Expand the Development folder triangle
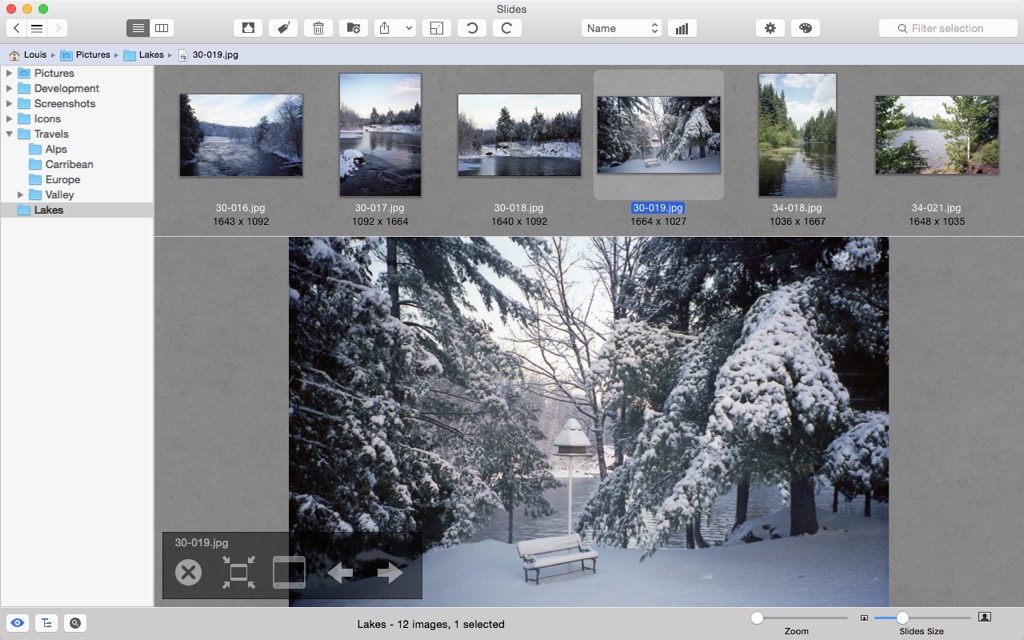Viewport: 1024px width, 640px height. point(9,88)
